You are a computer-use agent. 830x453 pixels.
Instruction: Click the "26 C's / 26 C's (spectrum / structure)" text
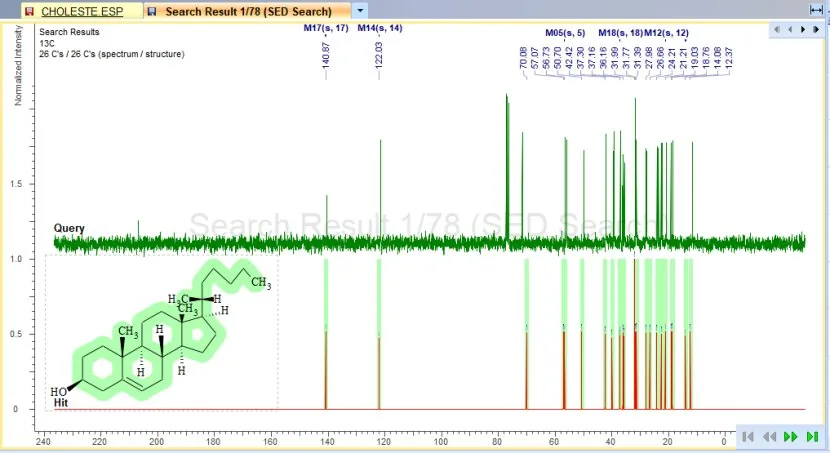(x=112, y=54)
